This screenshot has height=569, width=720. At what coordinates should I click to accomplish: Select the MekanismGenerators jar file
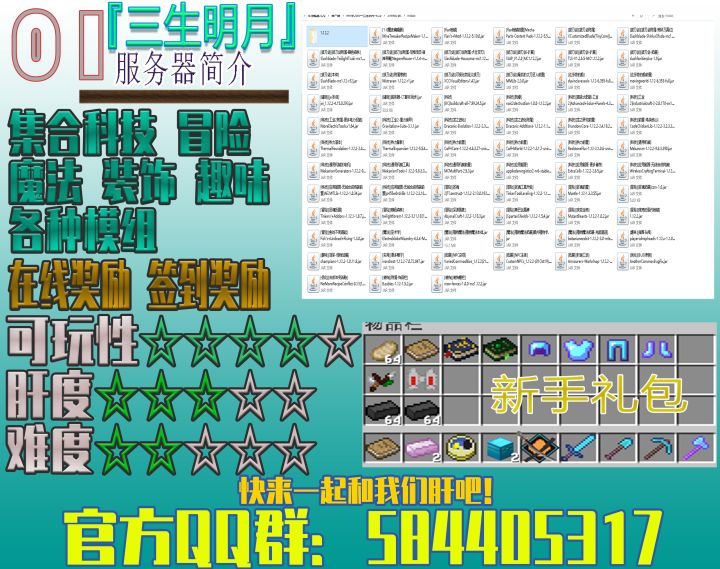click(337, 171)
